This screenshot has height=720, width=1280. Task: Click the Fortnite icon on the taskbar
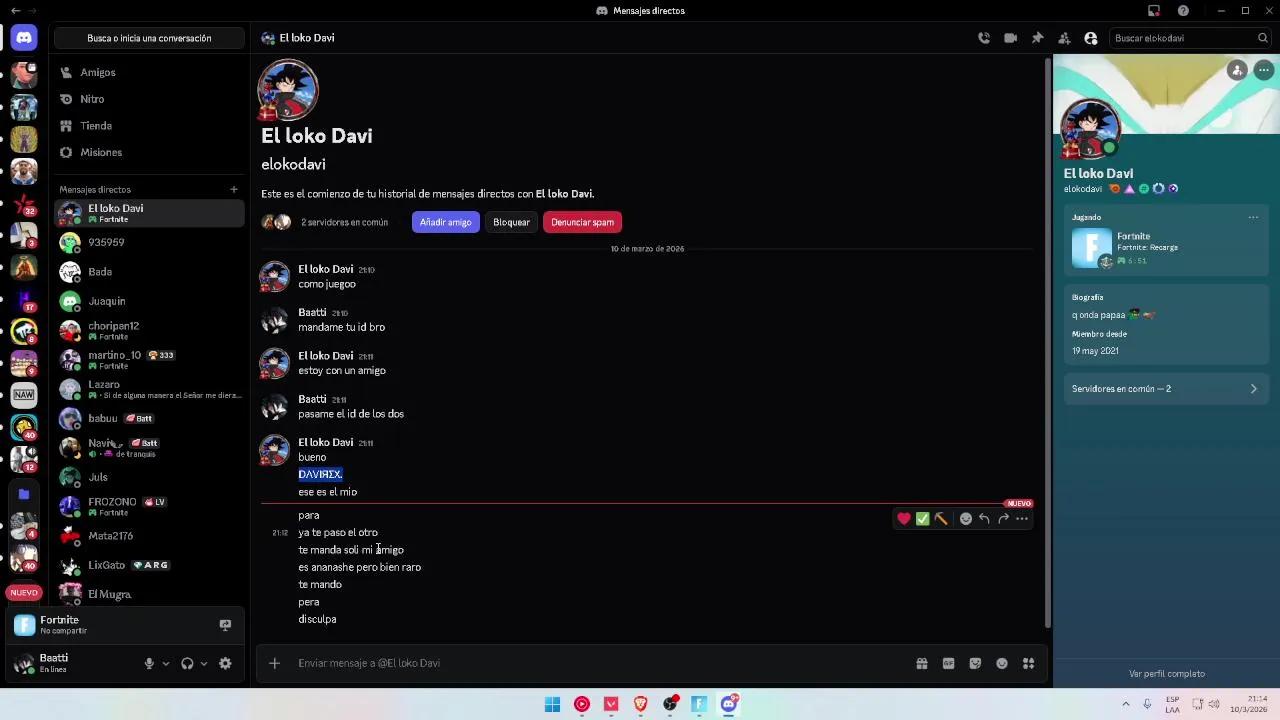[699, 705]
